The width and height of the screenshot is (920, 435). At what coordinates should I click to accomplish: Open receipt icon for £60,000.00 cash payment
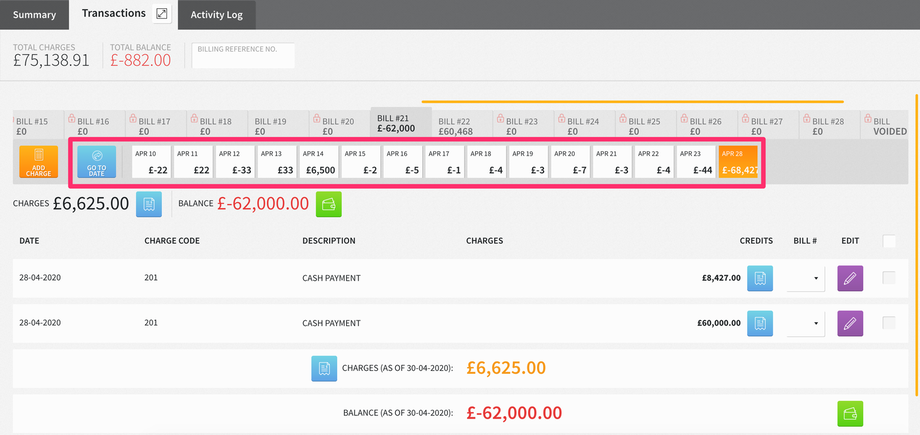coord(760,323)
